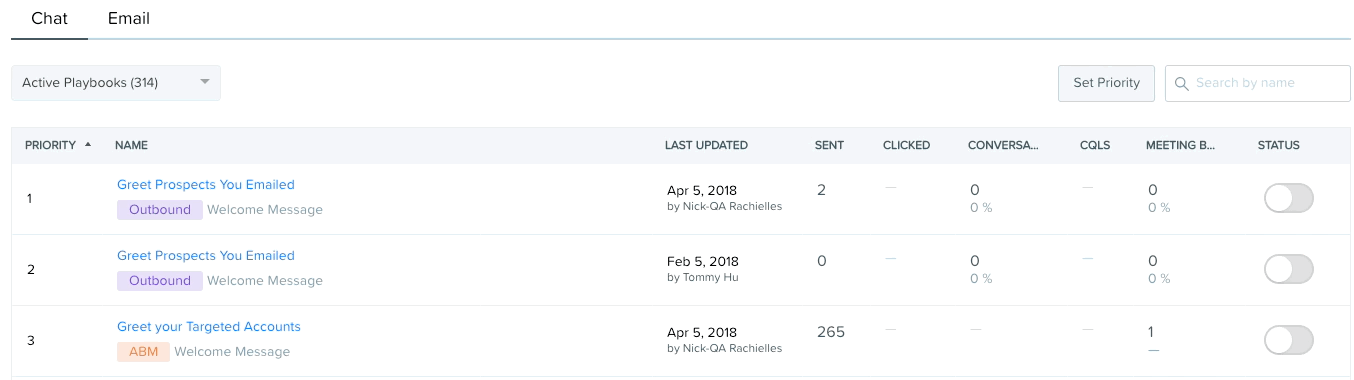Viewport: 1354px width, 380px height.
Task: Click the Set Priority button
Action: pyautogui.click(x=1106, y=83)
